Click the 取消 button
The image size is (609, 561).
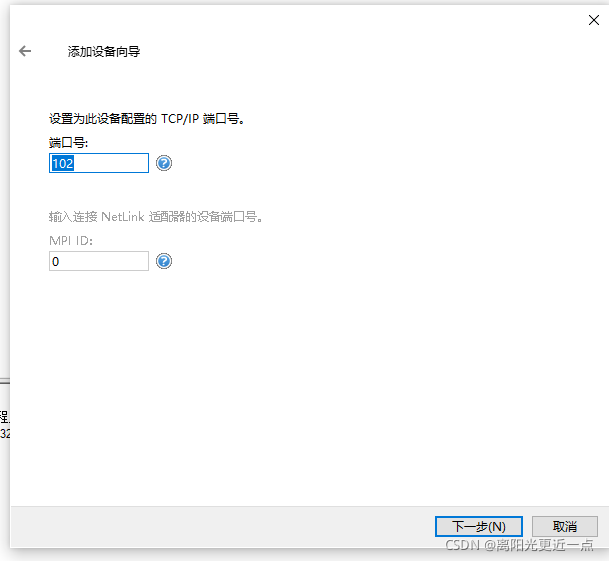564,526
